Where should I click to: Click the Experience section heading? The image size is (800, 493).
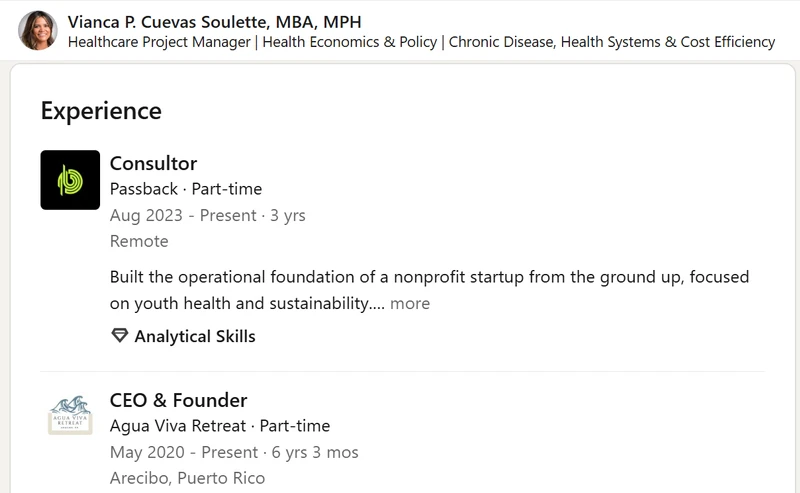pos(101,111)
